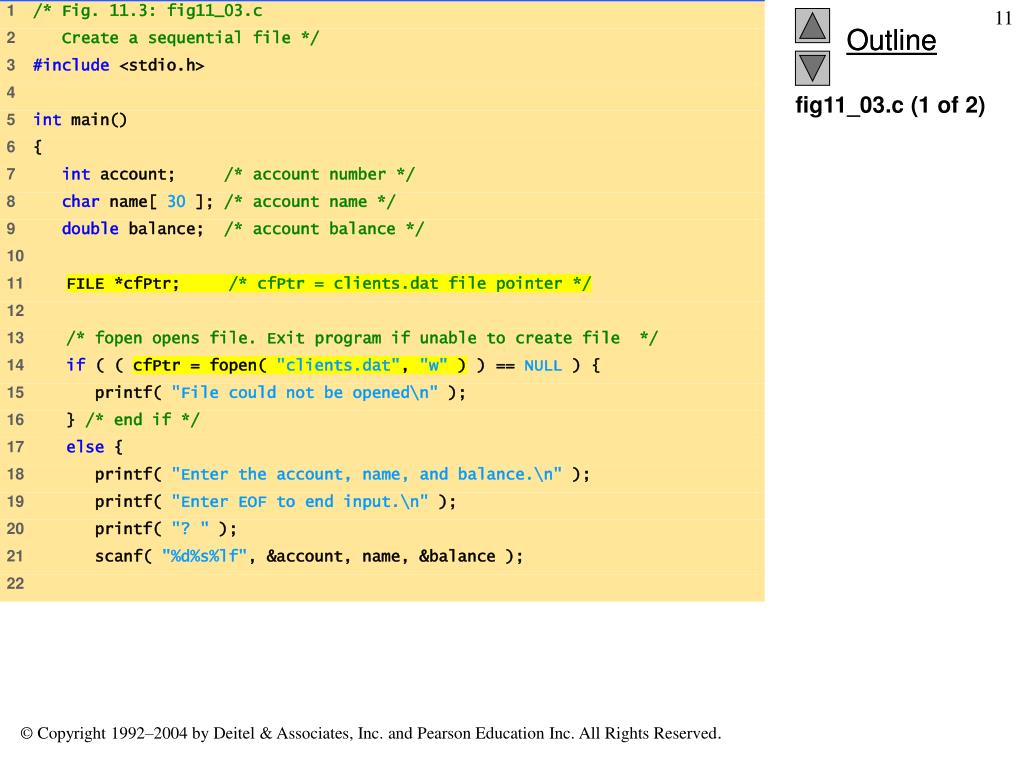Click the else keyword on line 17

coord(85,447)
